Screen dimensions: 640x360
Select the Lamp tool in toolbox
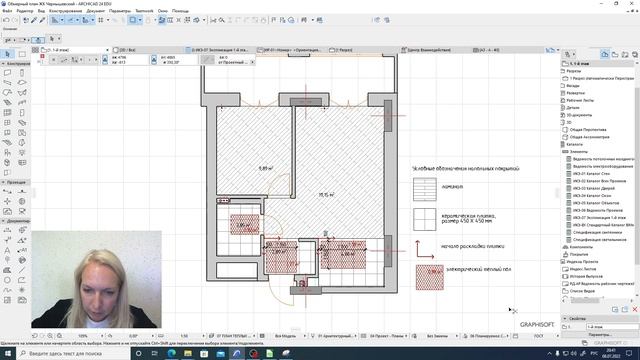pyautogui.click(x=22, y=153)
